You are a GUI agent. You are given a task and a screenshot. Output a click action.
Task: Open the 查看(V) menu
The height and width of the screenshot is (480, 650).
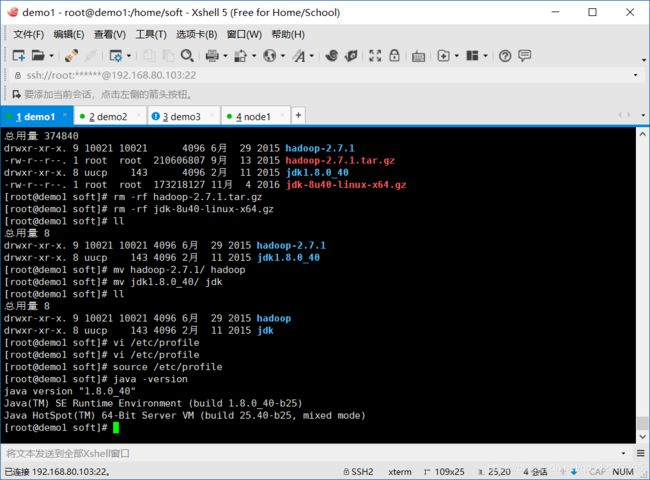click(110, 34)
